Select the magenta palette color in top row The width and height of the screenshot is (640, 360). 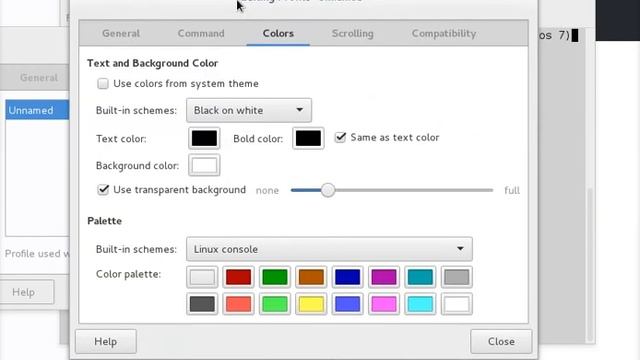coord(384,277)
